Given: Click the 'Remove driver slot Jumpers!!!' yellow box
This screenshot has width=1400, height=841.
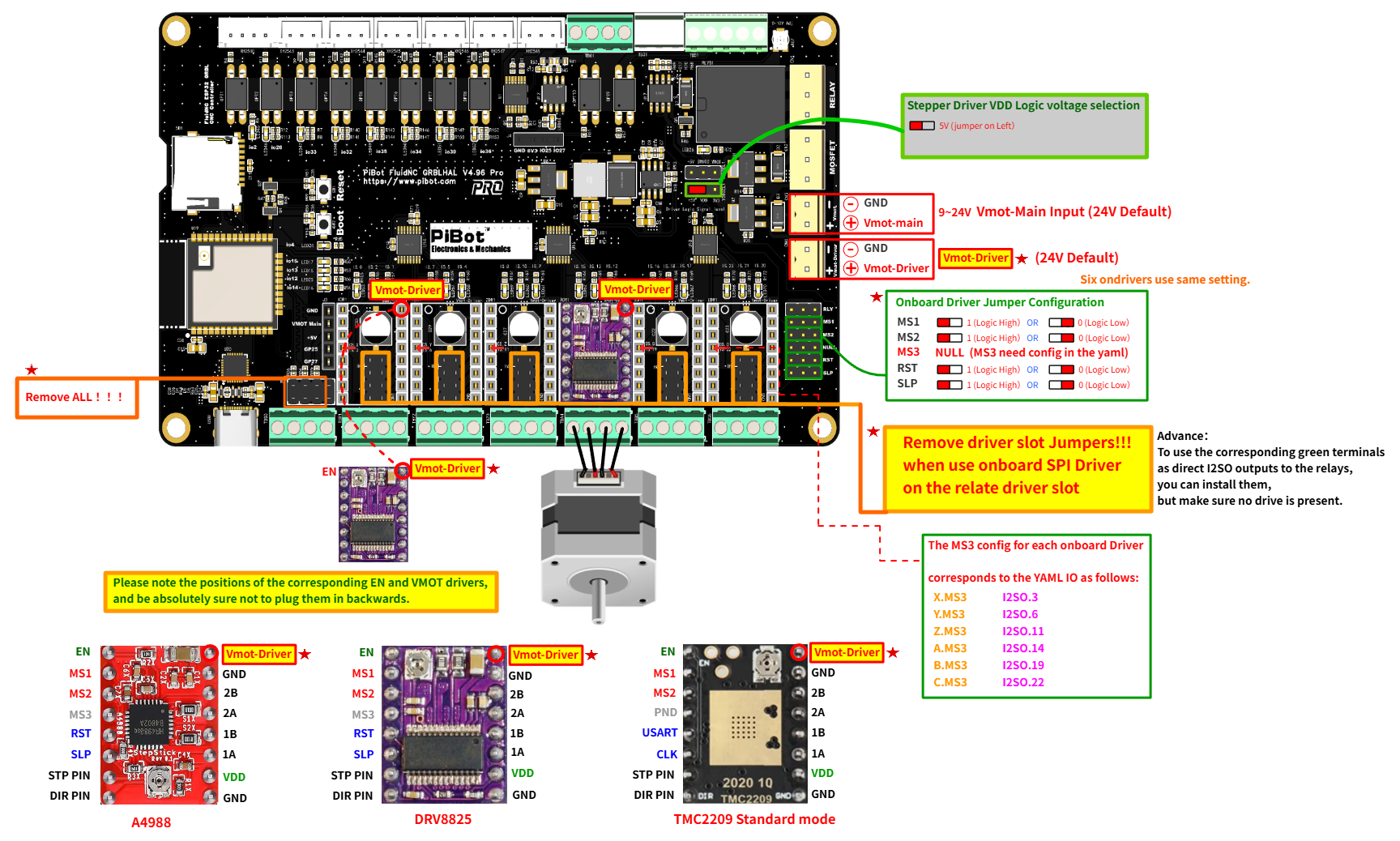Looking at the screenshot, I should 1018,469.
